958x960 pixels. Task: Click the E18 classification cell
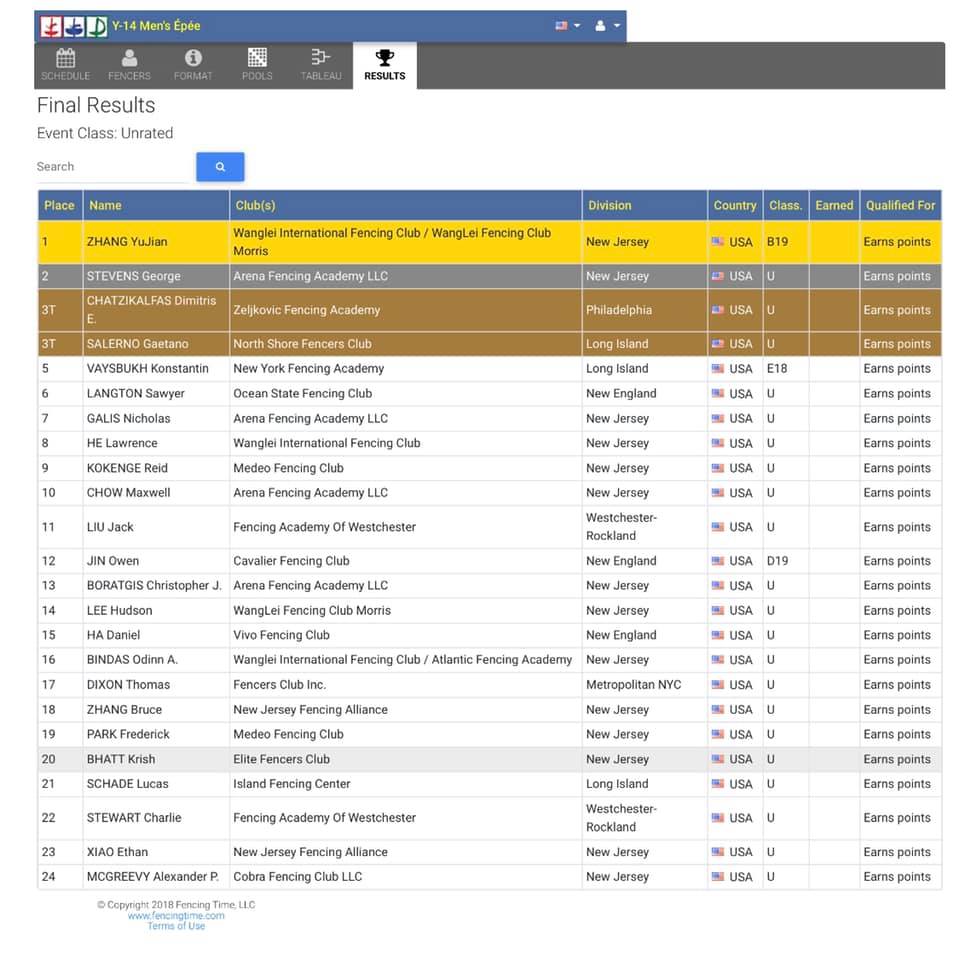click(x=785, y=369)
